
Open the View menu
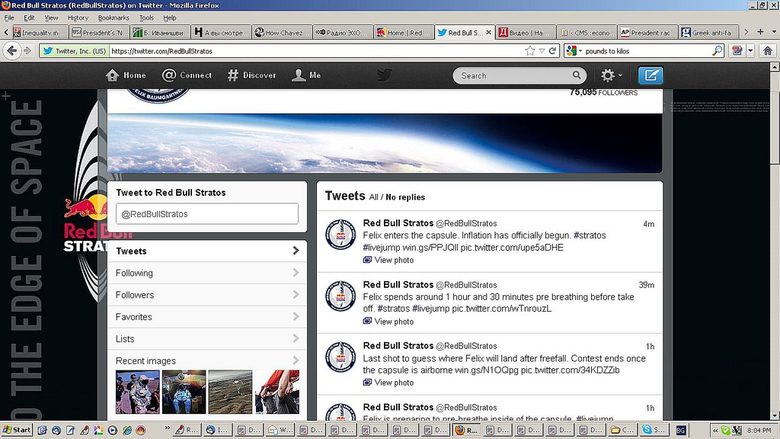click(x=51, y=17)
